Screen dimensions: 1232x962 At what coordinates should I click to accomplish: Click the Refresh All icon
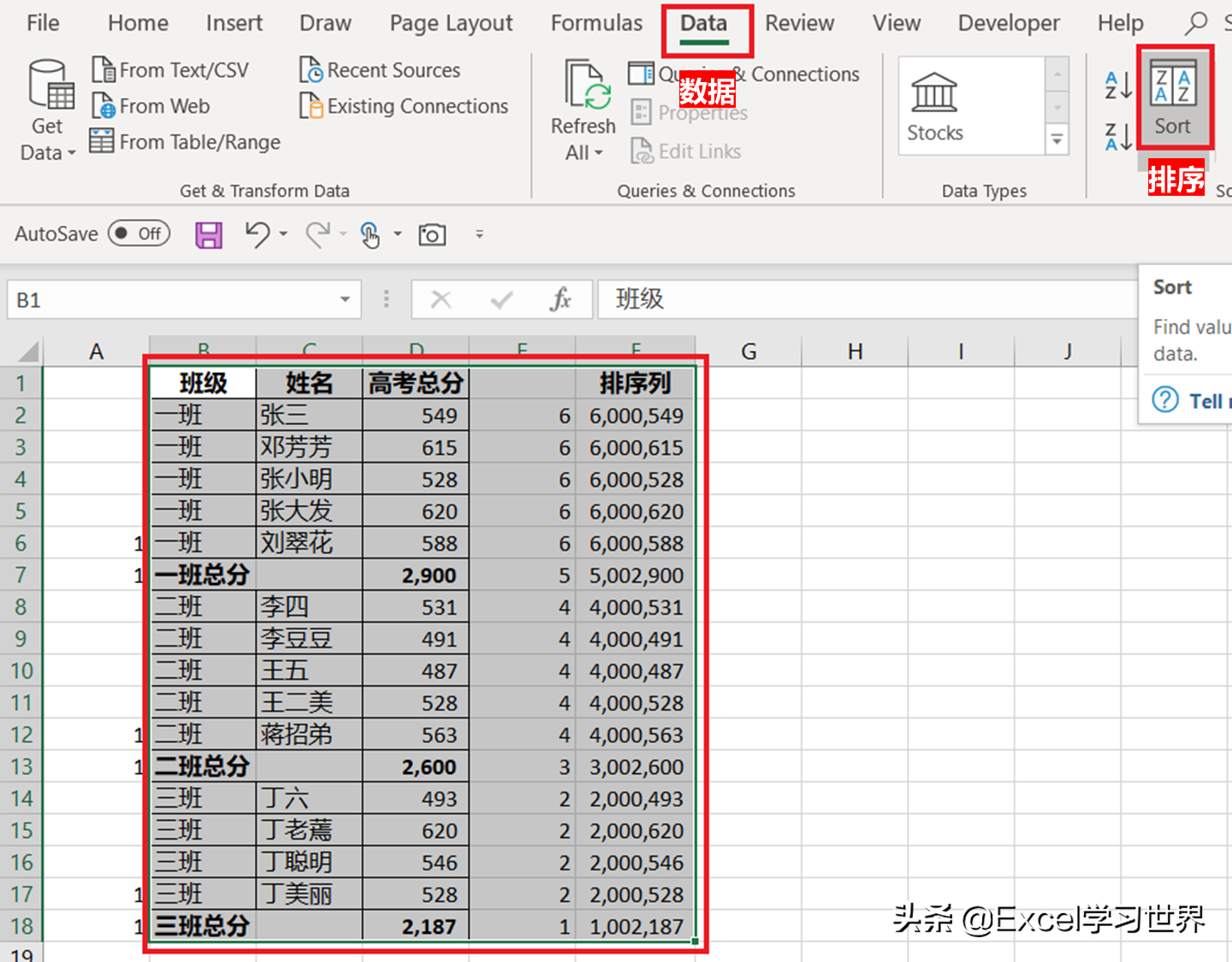(x=587, y=86)
